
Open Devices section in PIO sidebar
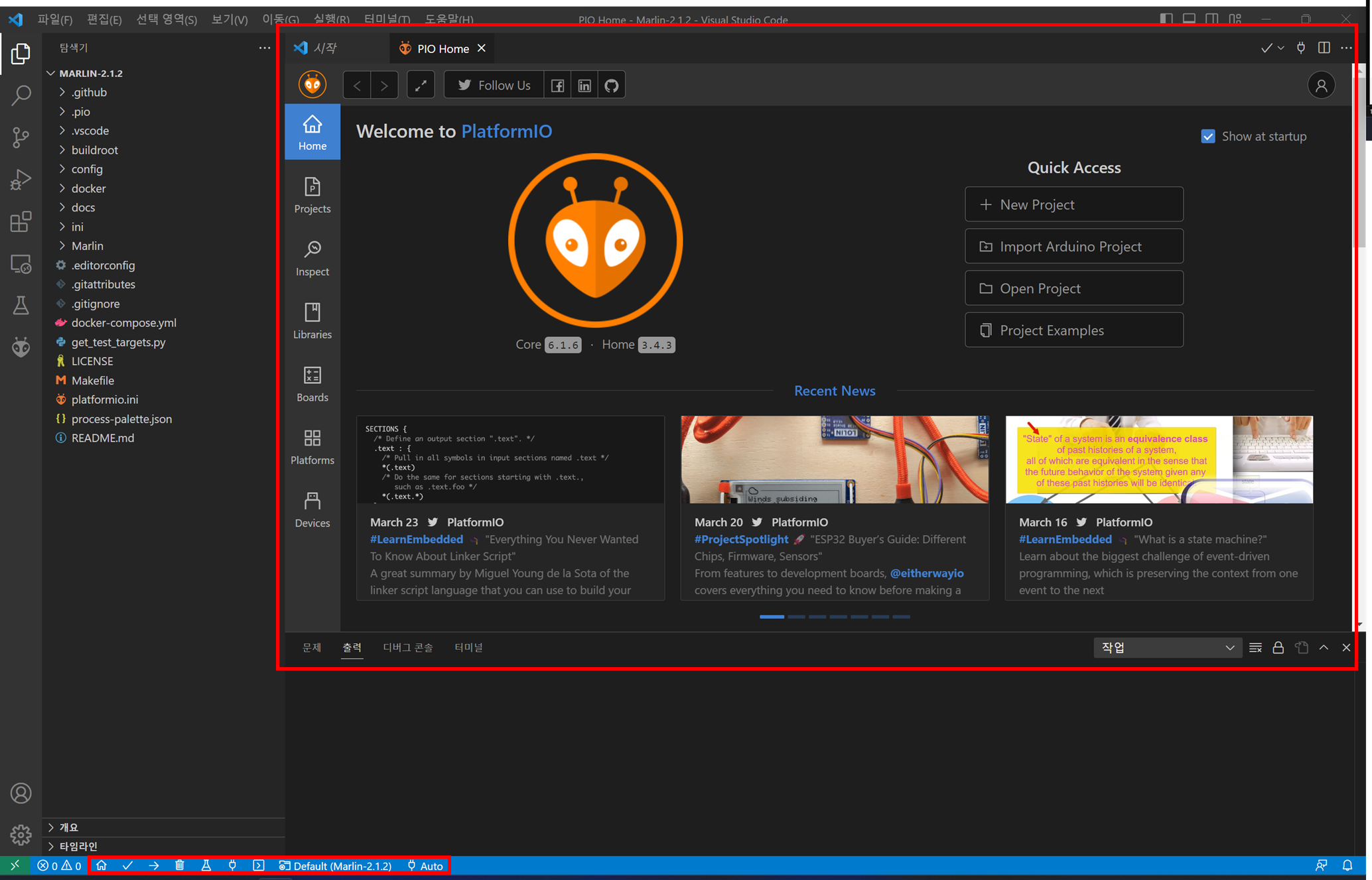312,510
